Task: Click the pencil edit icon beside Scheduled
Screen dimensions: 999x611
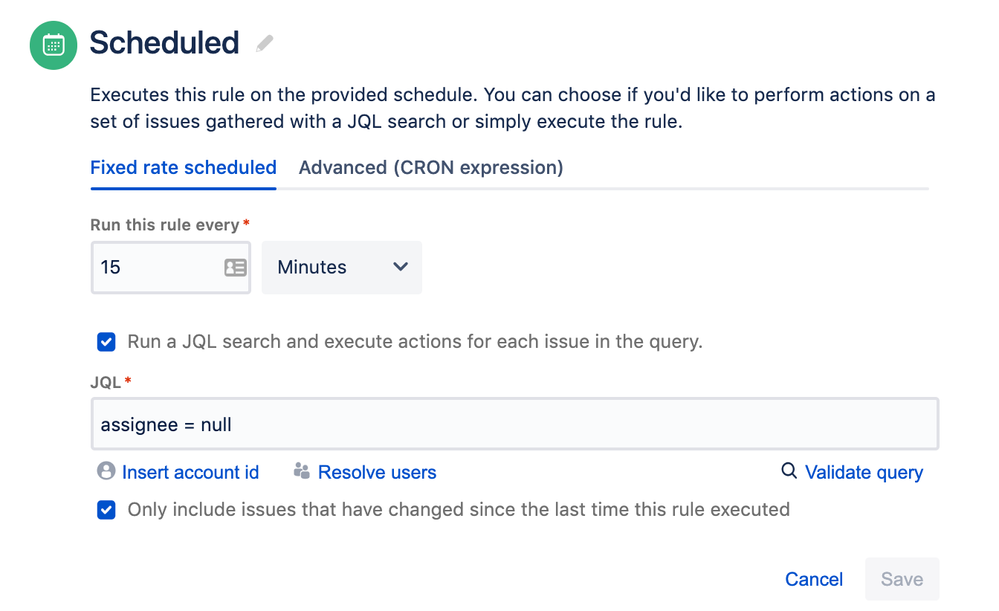Action: click(264, 43)
